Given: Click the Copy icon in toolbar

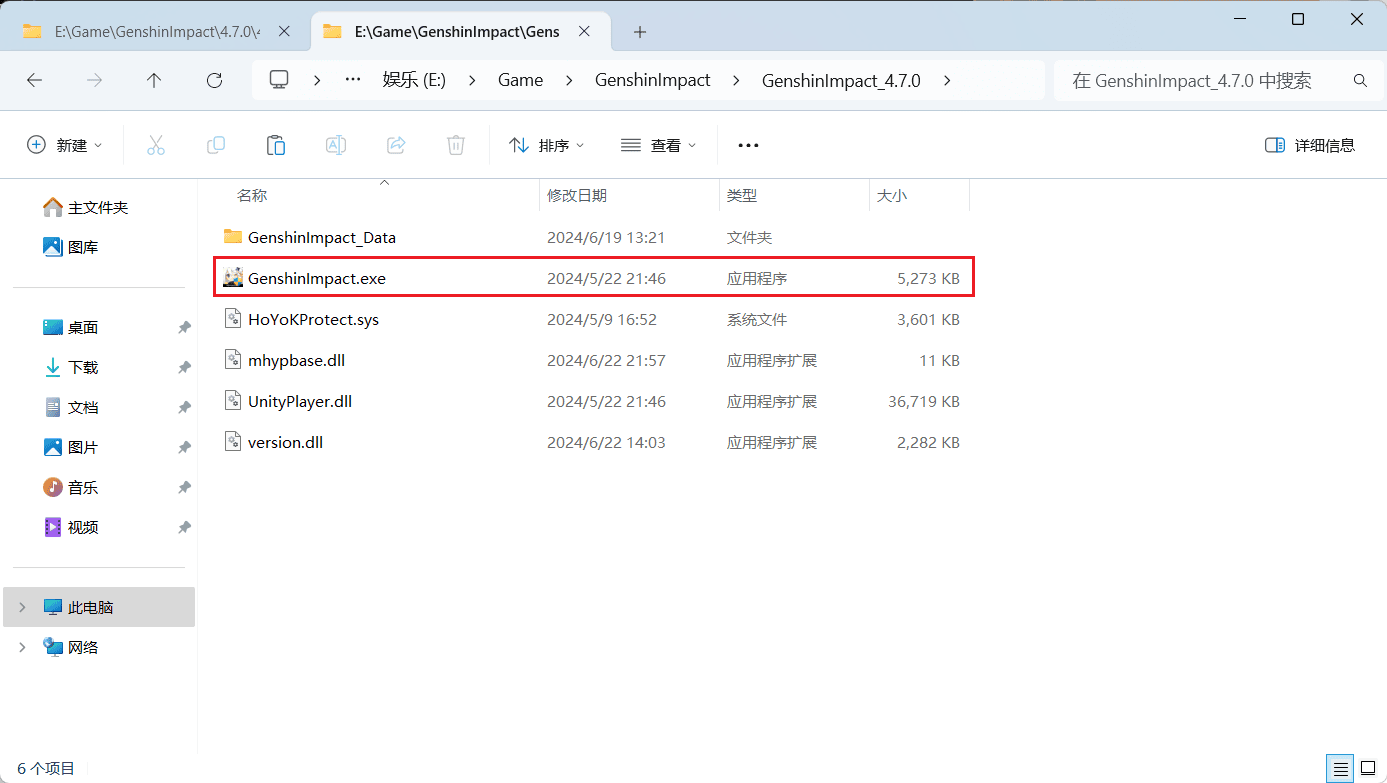Looking at the screenshot, I should pyautogui.click(x=215, y=145).
